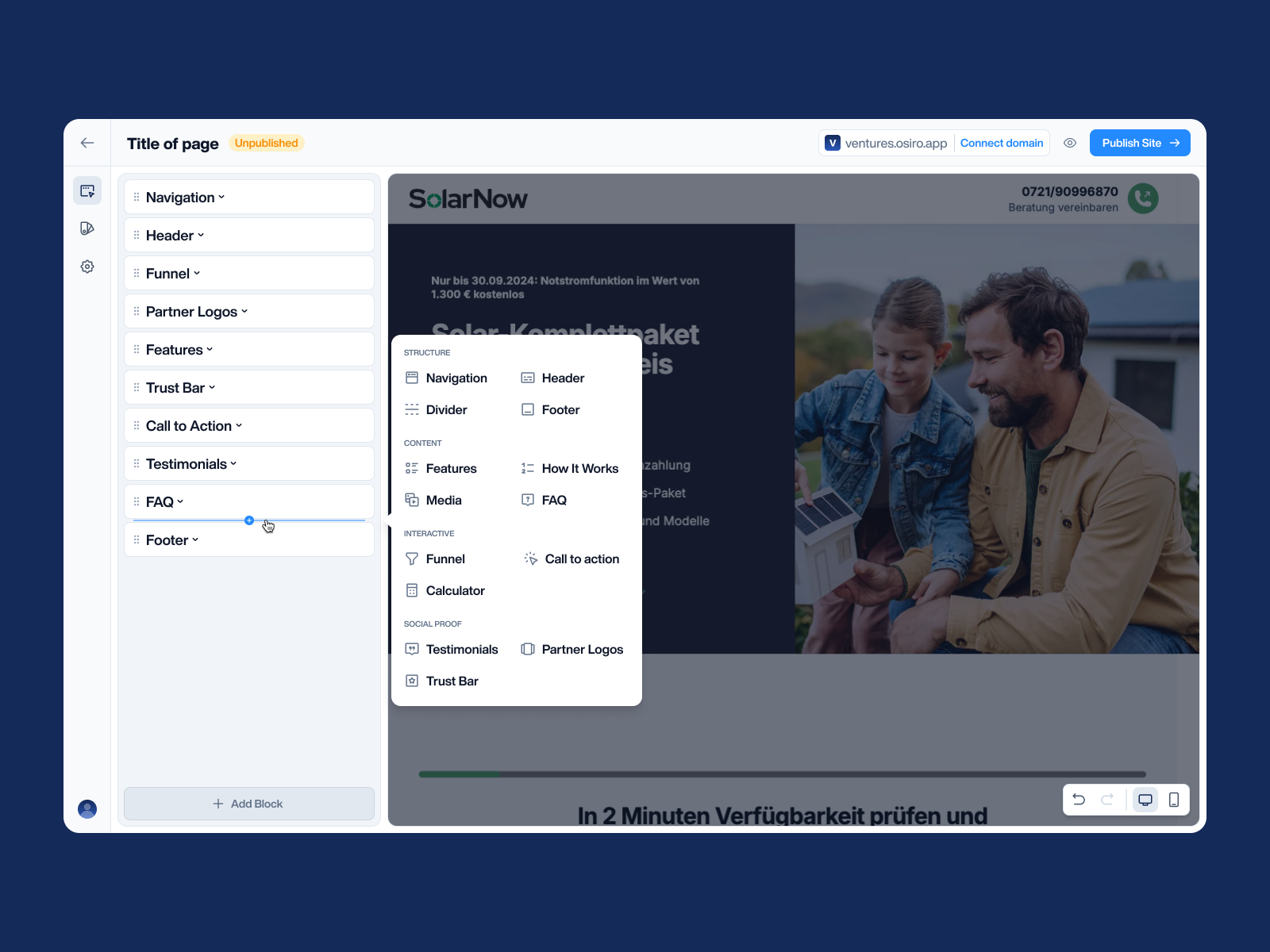Expand the FAQ block chevron
The image size is (1270, 952).
(x=180, y=501)
